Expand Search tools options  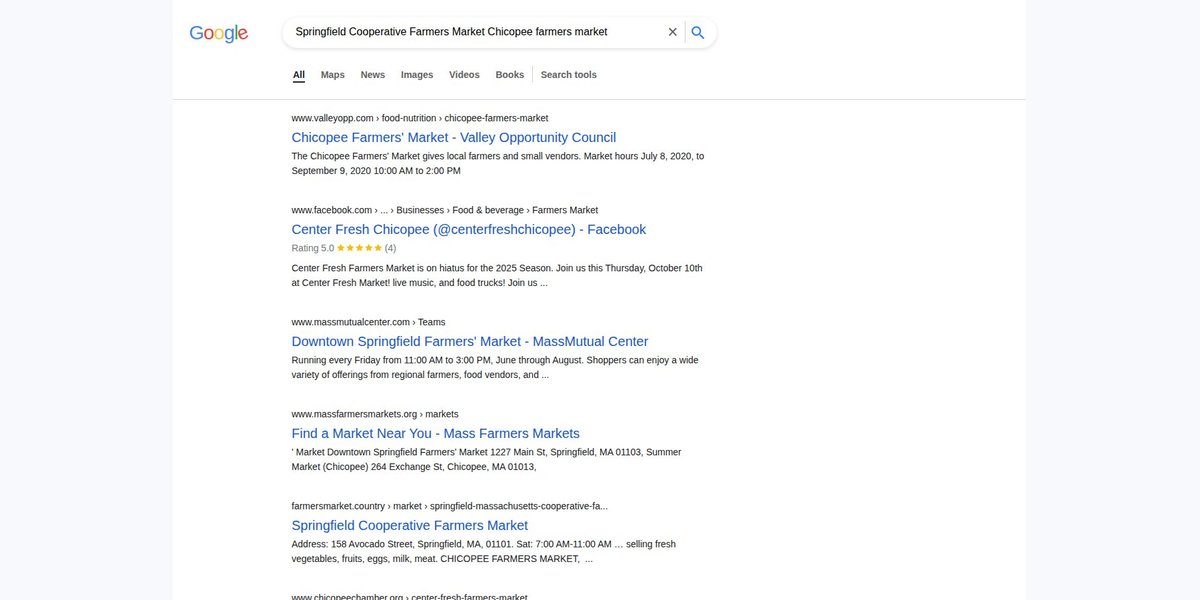569,75
